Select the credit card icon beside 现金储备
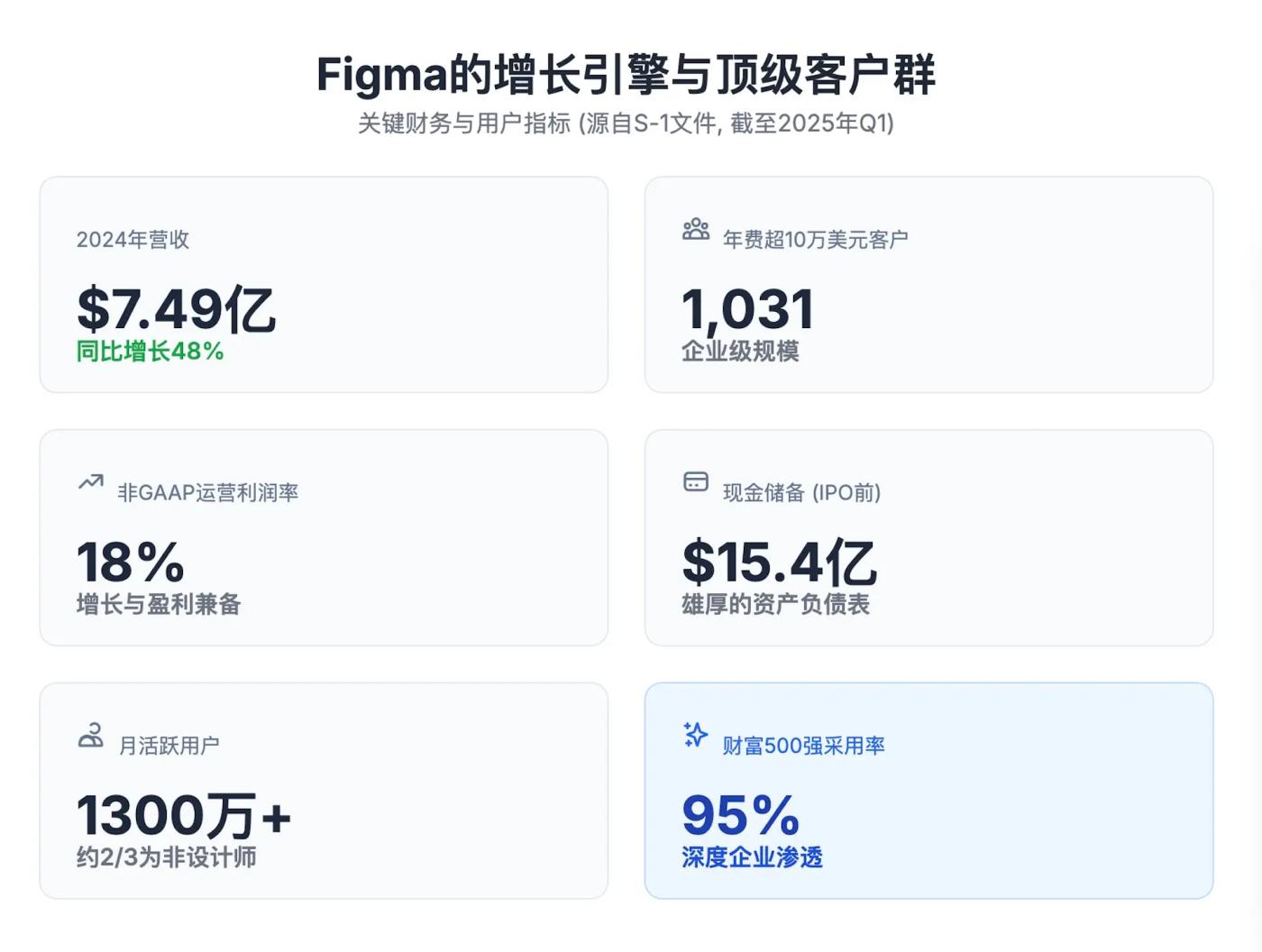 695,482
